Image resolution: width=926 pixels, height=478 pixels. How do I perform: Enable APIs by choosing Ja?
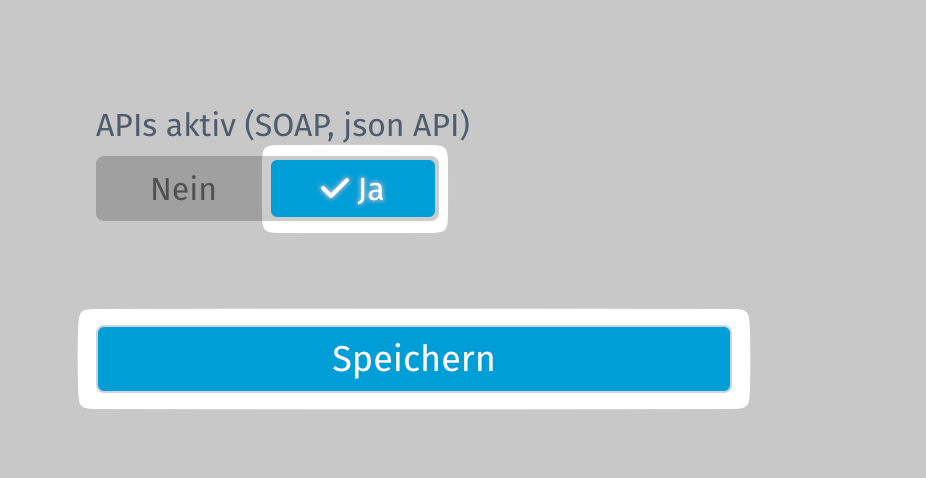[353, 188]
